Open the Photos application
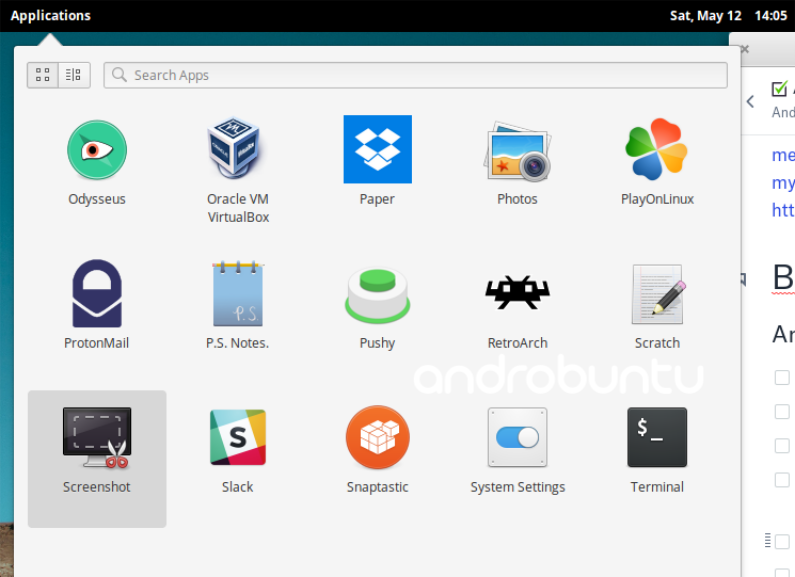The width and height of the screenshot is (795, 577). pos(517,151)
